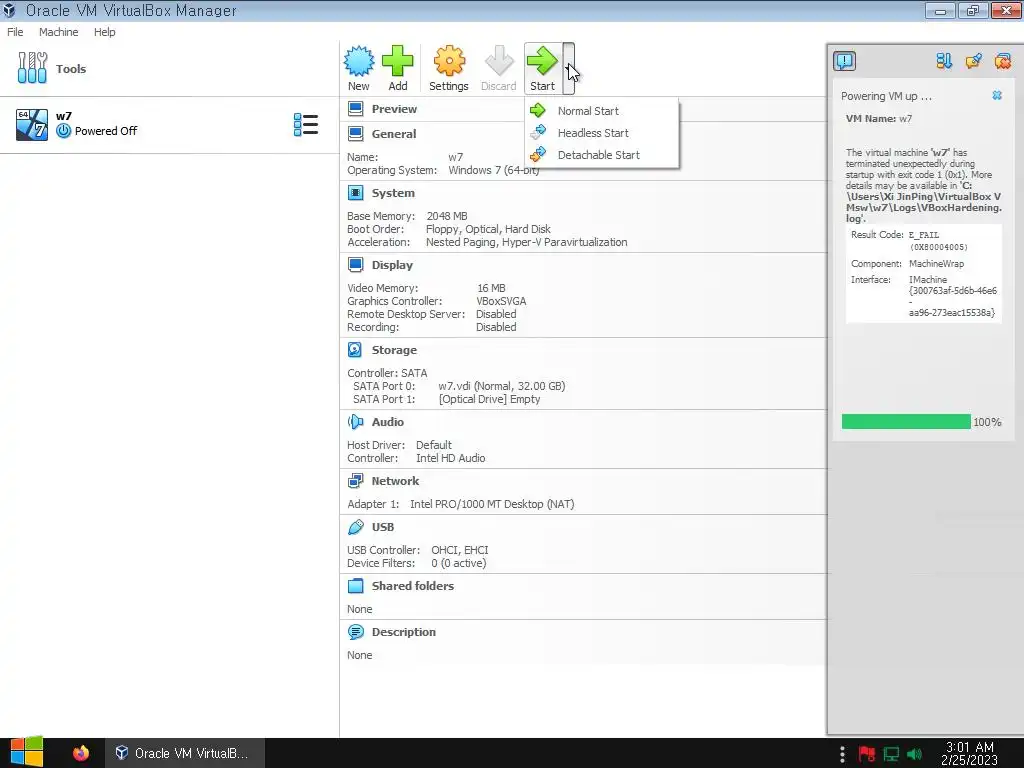
Task: Select the Tools entry in sidebar
Action: [169, 69]
